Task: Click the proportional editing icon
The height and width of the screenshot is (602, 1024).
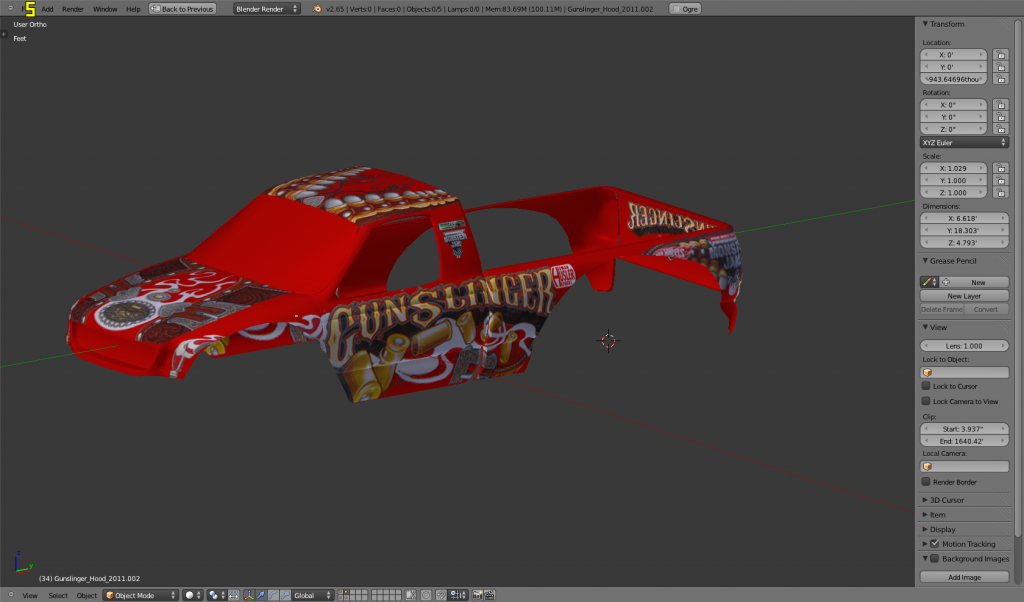Action: click(426, 595)
